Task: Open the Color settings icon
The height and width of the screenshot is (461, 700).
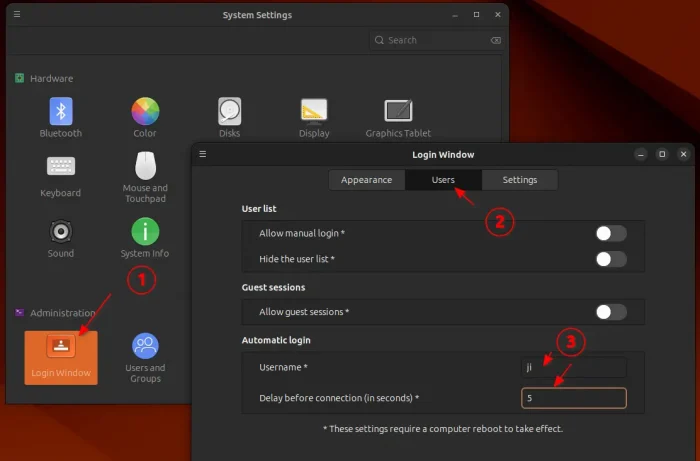Action: [145, 111]
